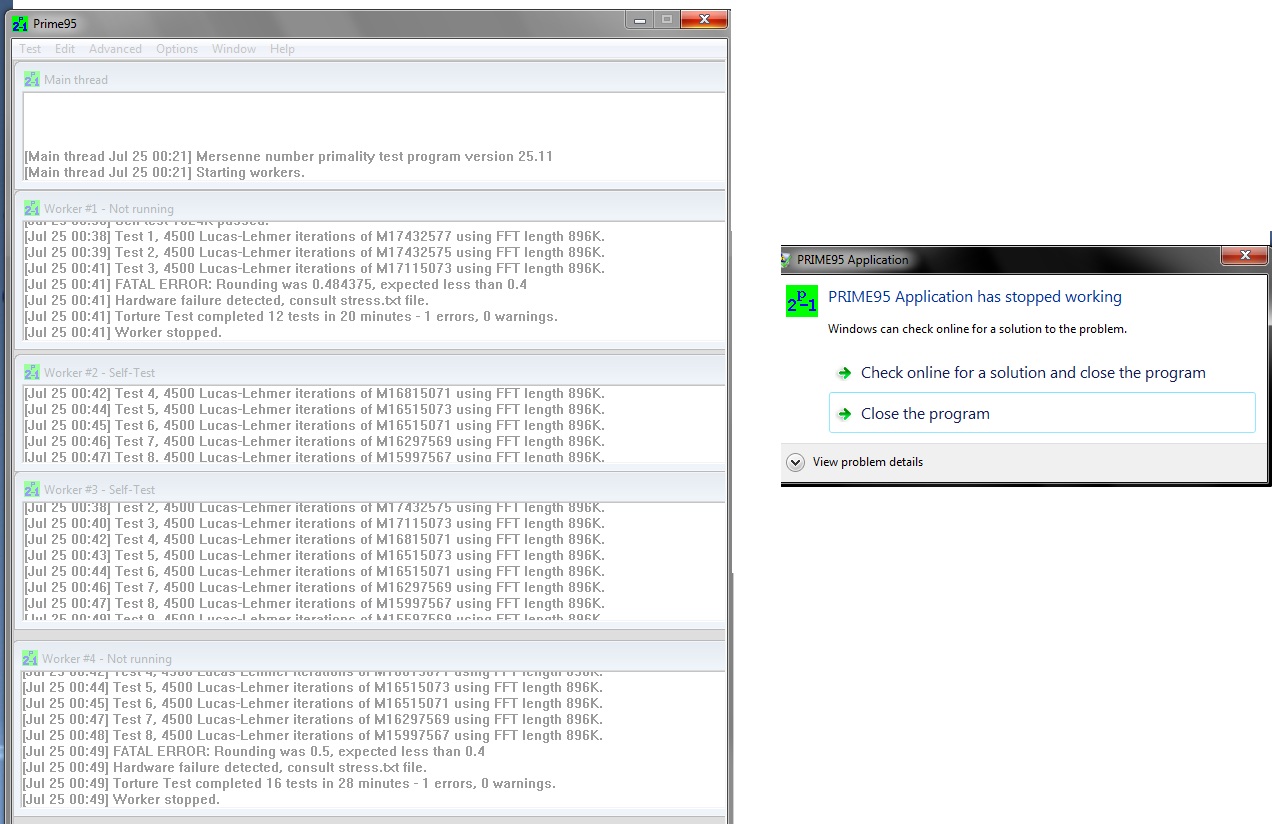Viewport: 1272px width, 824px height.
Task: Select the Worker #3 - Self-Test title bar
Action: click(370, 489)
